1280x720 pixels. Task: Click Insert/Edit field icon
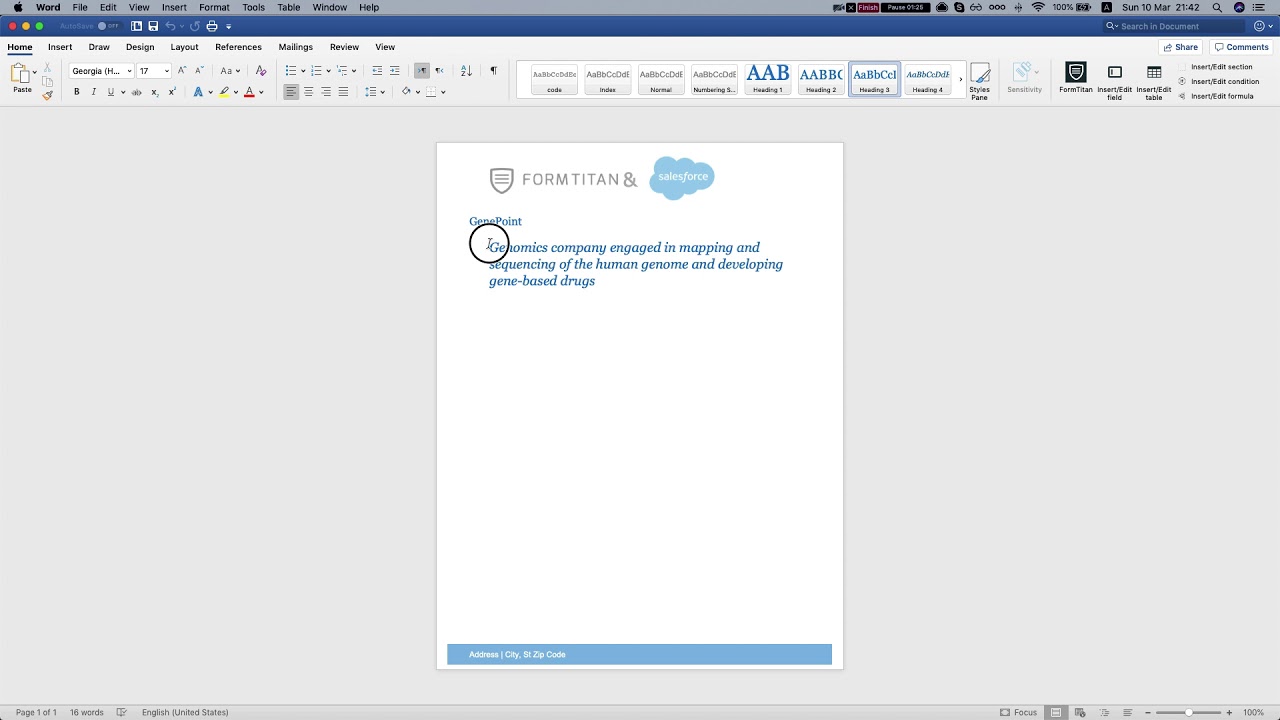pyautogui.click(x=1115, y=72)
